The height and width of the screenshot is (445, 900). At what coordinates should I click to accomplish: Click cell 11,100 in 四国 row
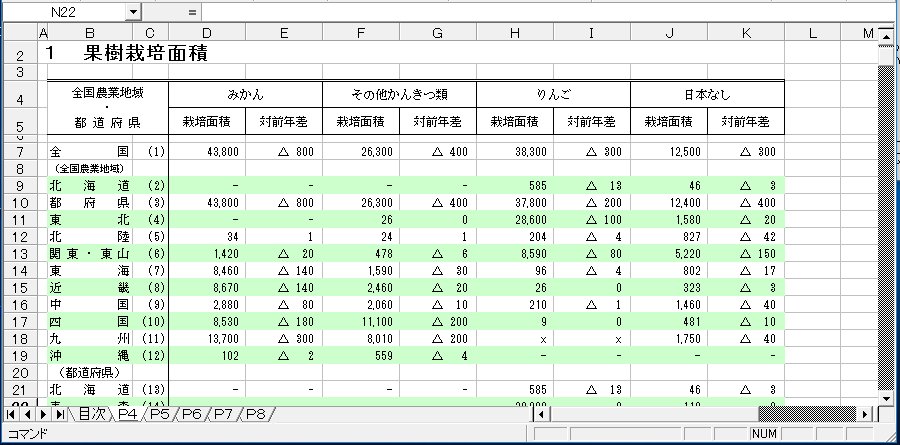click(361, 322)
